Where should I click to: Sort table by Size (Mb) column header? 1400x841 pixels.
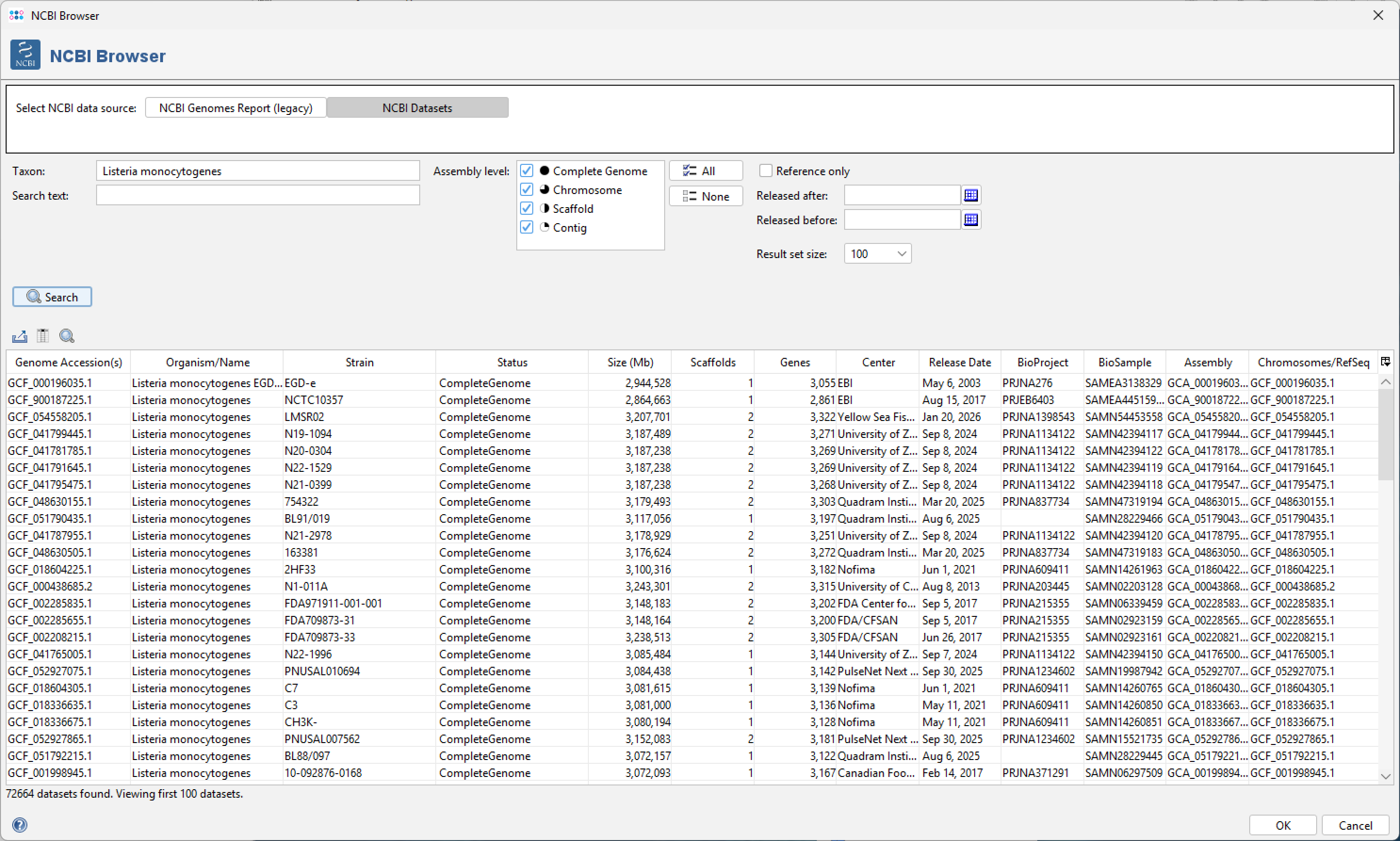tap(630, 362)
